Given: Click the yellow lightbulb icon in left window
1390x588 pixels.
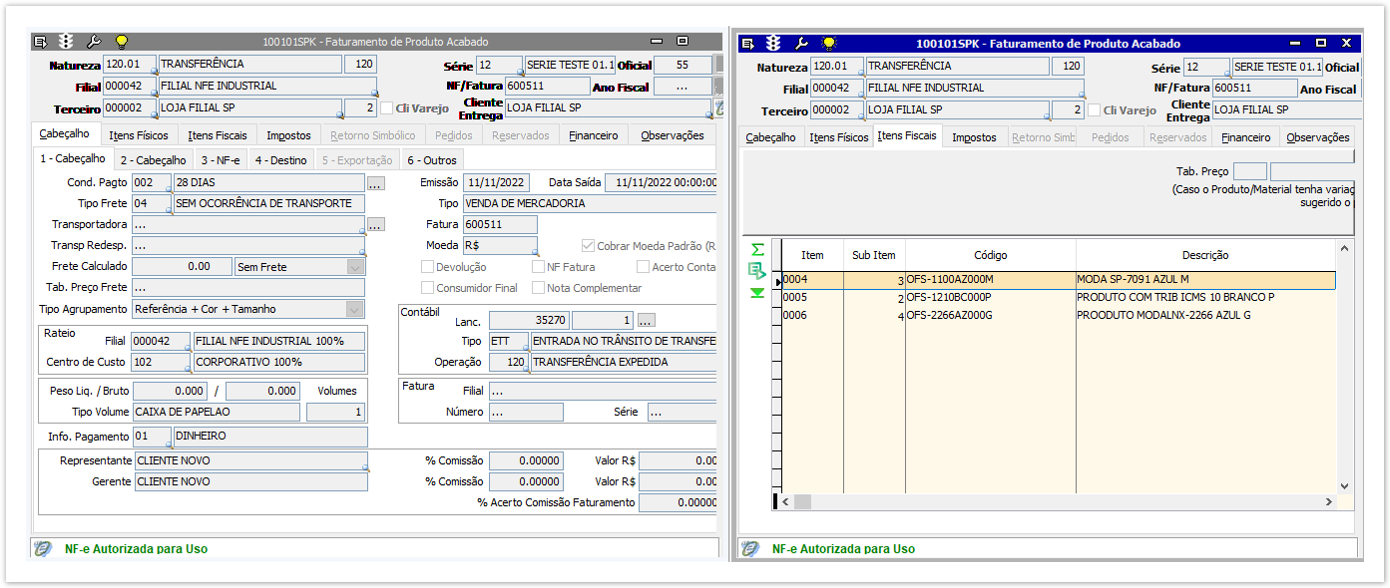Looking at the screenshot, I should pyautogui.click(x=121, y=42).
